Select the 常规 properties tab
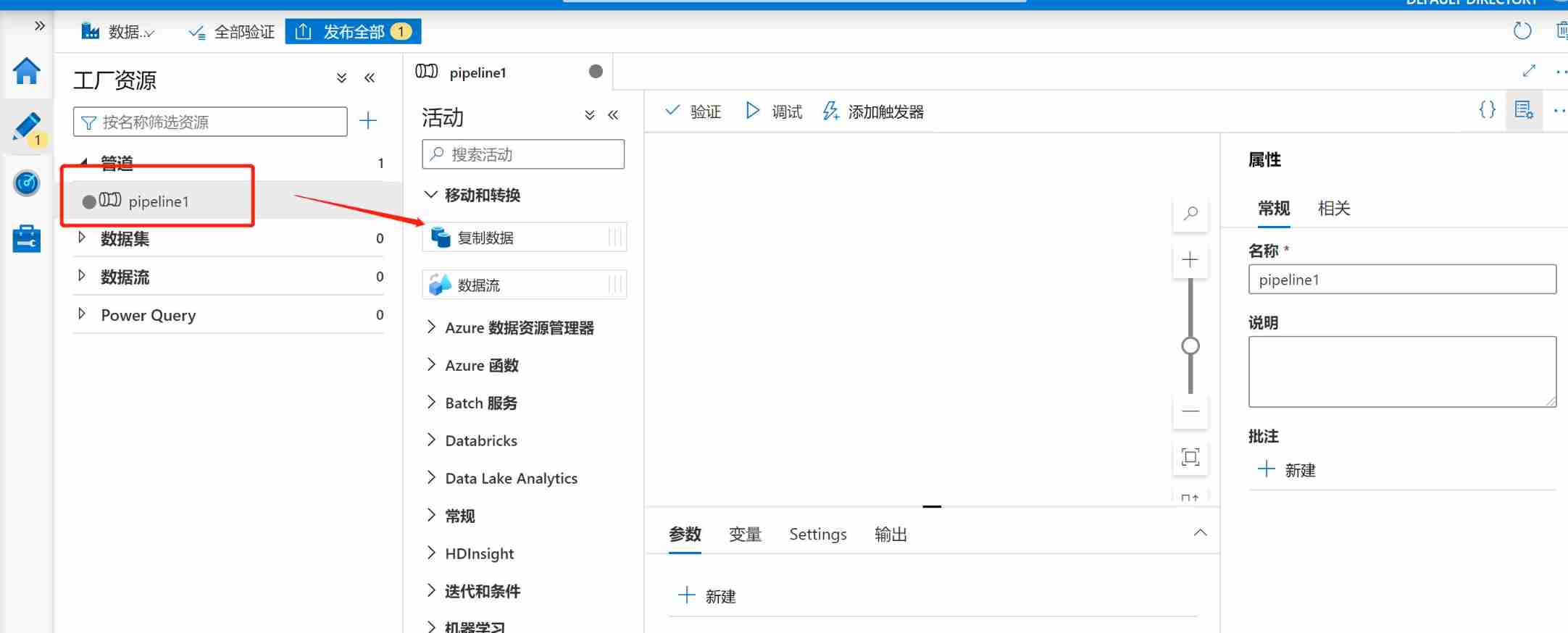 (1273, 209)
